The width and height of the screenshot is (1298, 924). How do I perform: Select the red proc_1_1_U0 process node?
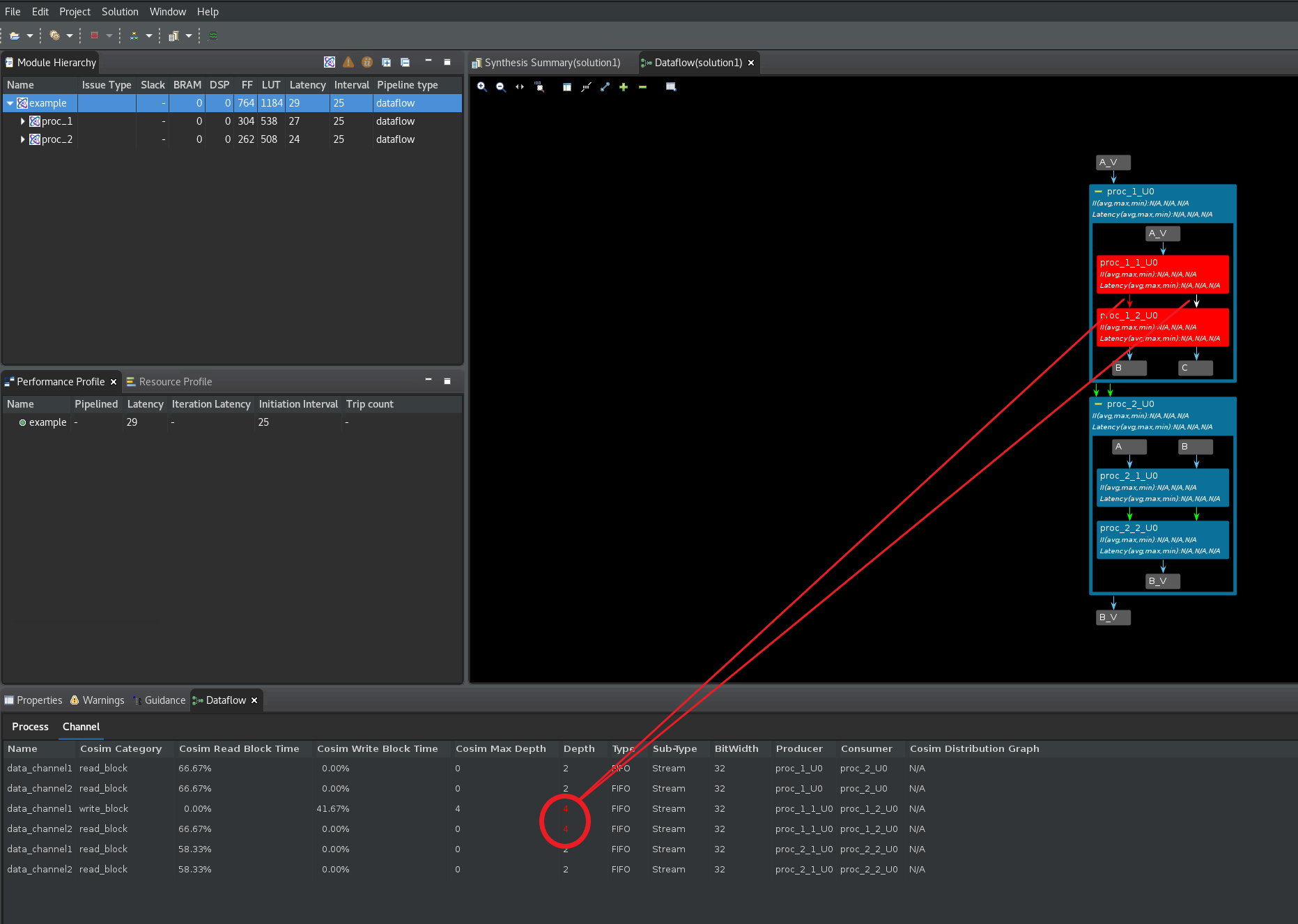point(1163,274)
